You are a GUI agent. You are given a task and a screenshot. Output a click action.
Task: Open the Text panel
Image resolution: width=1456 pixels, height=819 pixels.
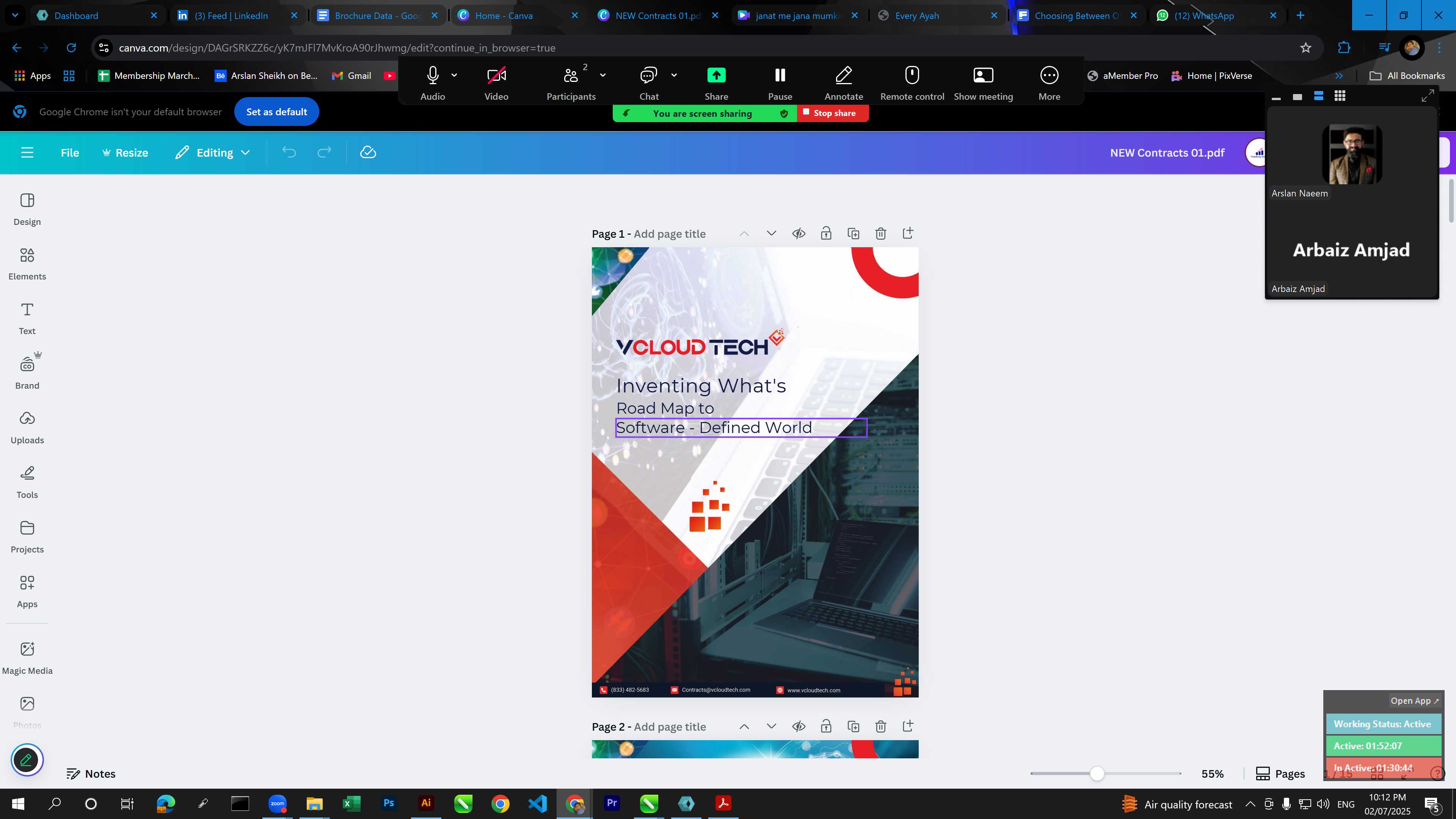[x=27, y=318]
